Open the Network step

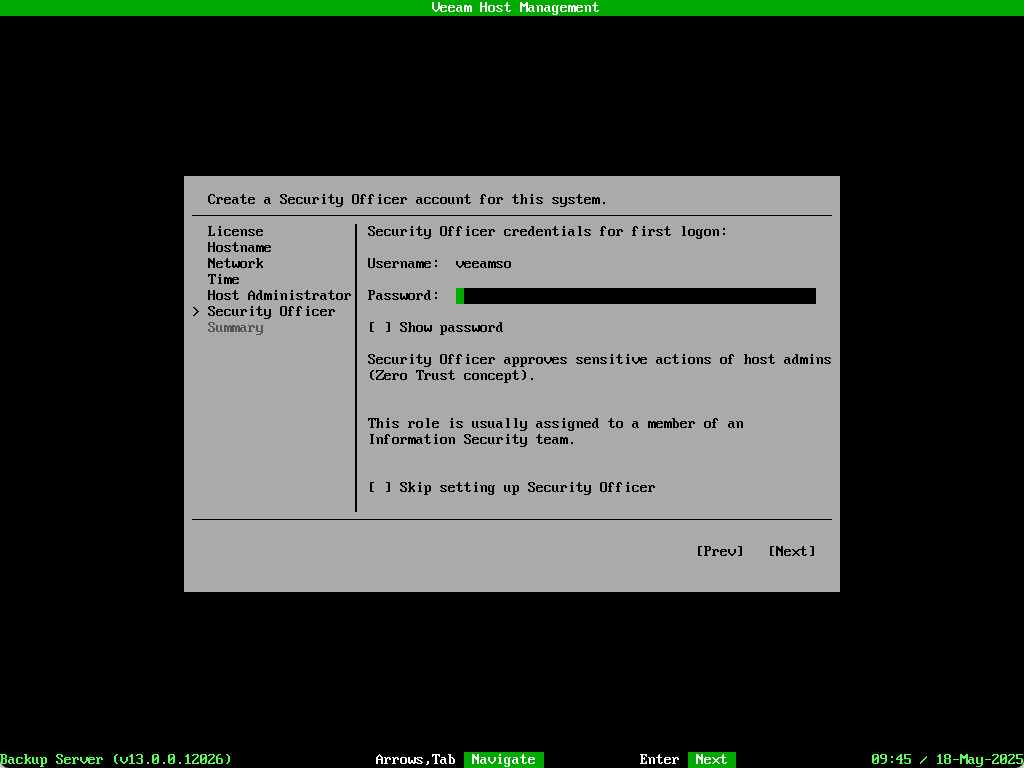[x=235, y=264]
